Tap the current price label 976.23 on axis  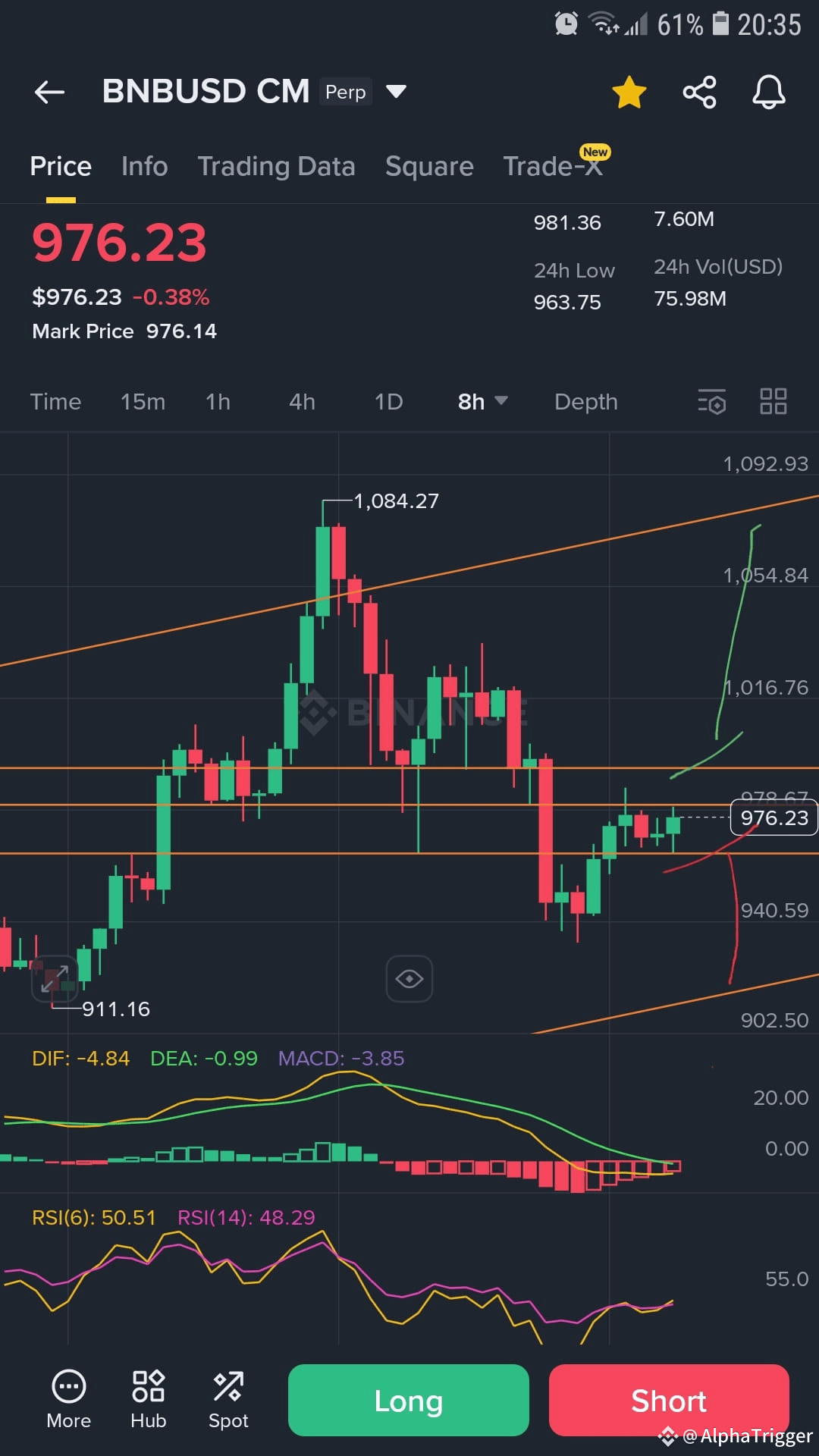[x=773, y=817]
